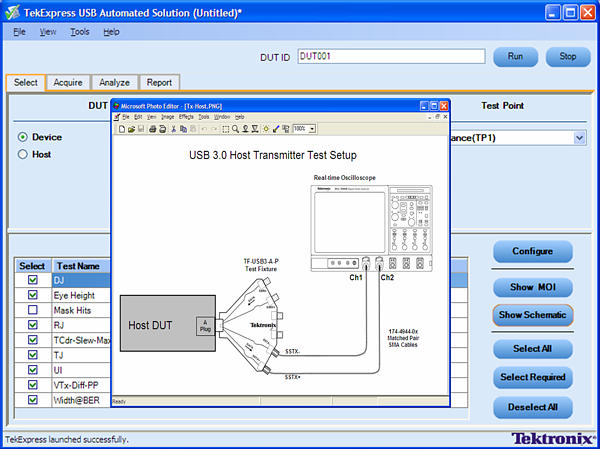Click the Tektronix logo at bottom right
Screen dimensions: 600x449
coord(547,438)
